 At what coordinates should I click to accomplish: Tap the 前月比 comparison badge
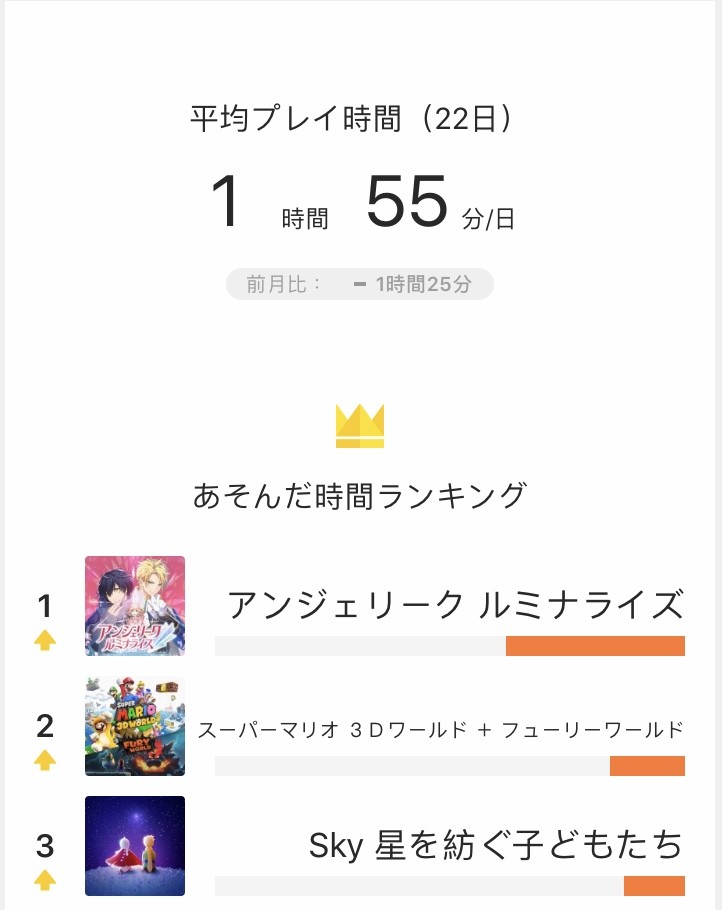pyautogui.click(x=360, y=284)
